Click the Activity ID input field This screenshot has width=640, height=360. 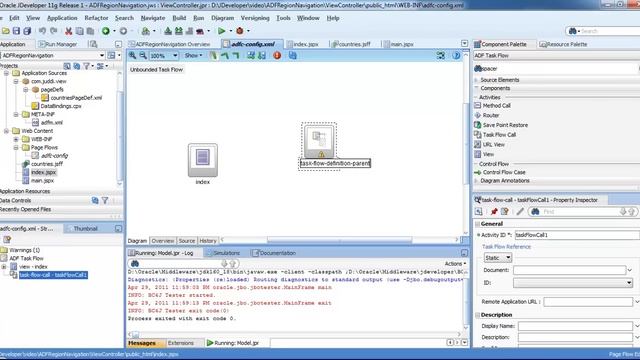click(x=577, y=235)
